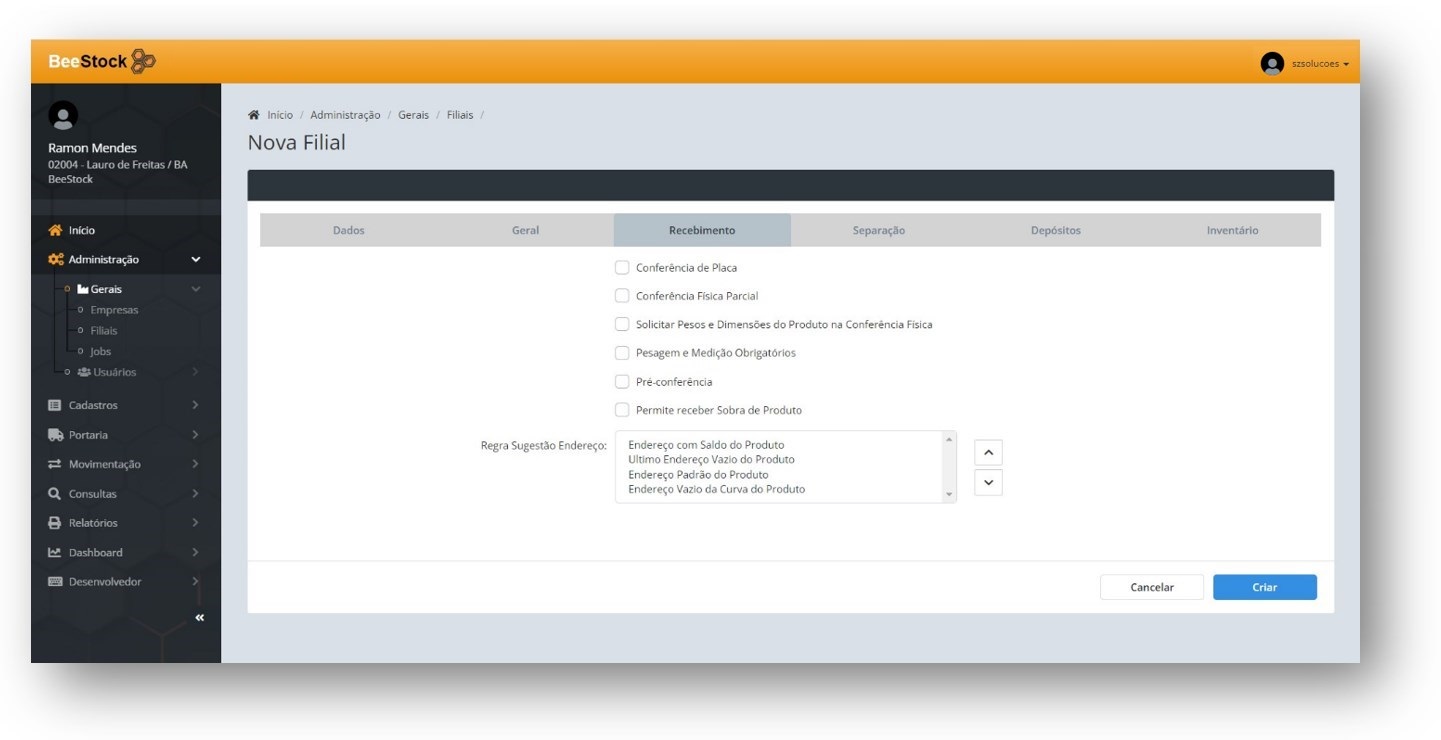1441x740 pixels.
Task: Collapse the Administração menu chevron
Action: [196, 260]
